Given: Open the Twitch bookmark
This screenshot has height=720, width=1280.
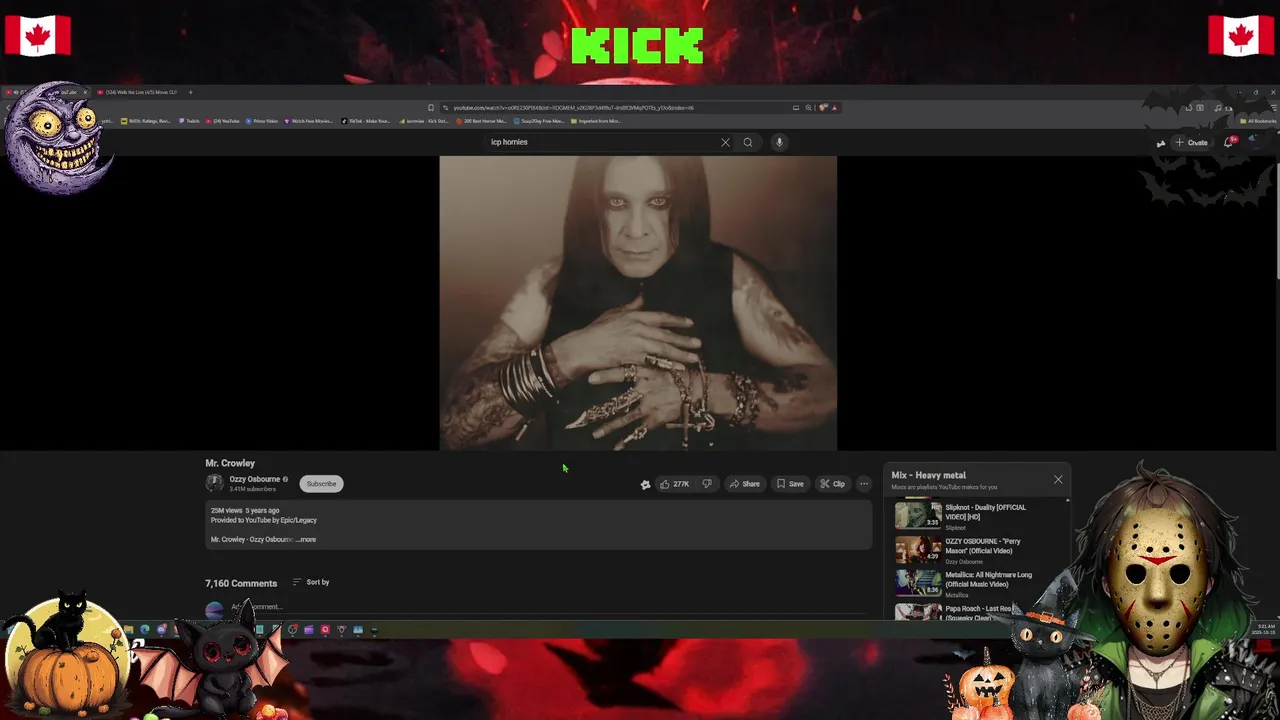Looking at the screenshot, I should point(190,121).
